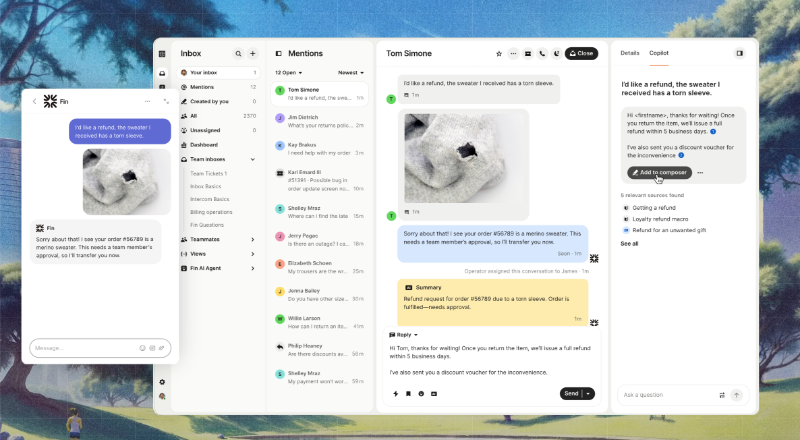Start a phone call with Tom Simone
This screenshot has width=800, height=440.
click(x=542, y=54)
